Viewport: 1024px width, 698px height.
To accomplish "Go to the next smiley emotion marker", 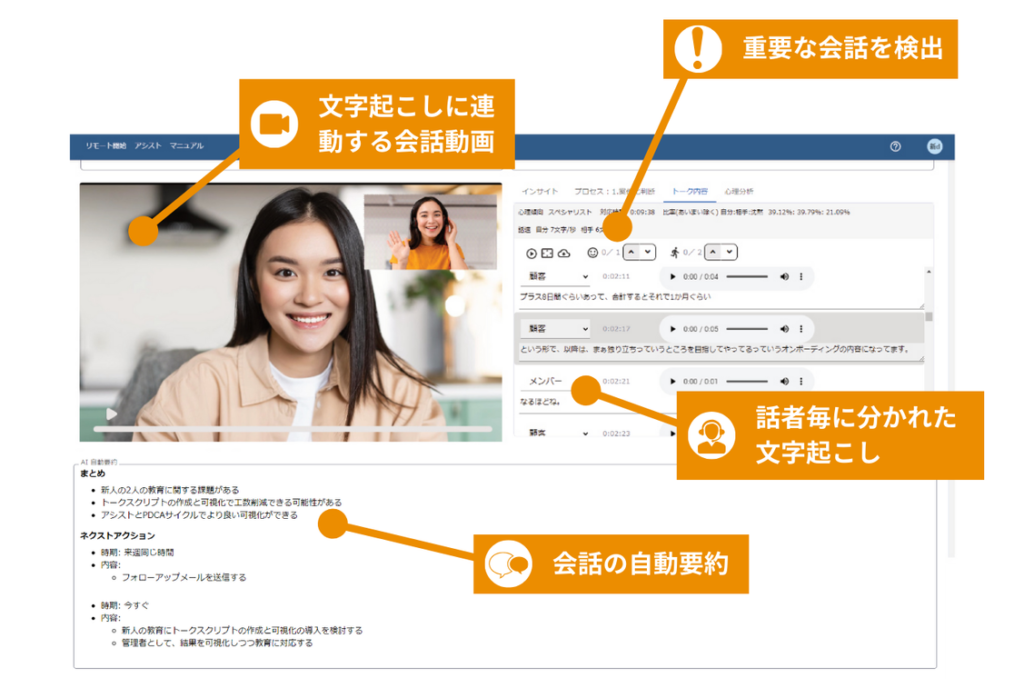I will pyautogui.click(x=648, y=253).
